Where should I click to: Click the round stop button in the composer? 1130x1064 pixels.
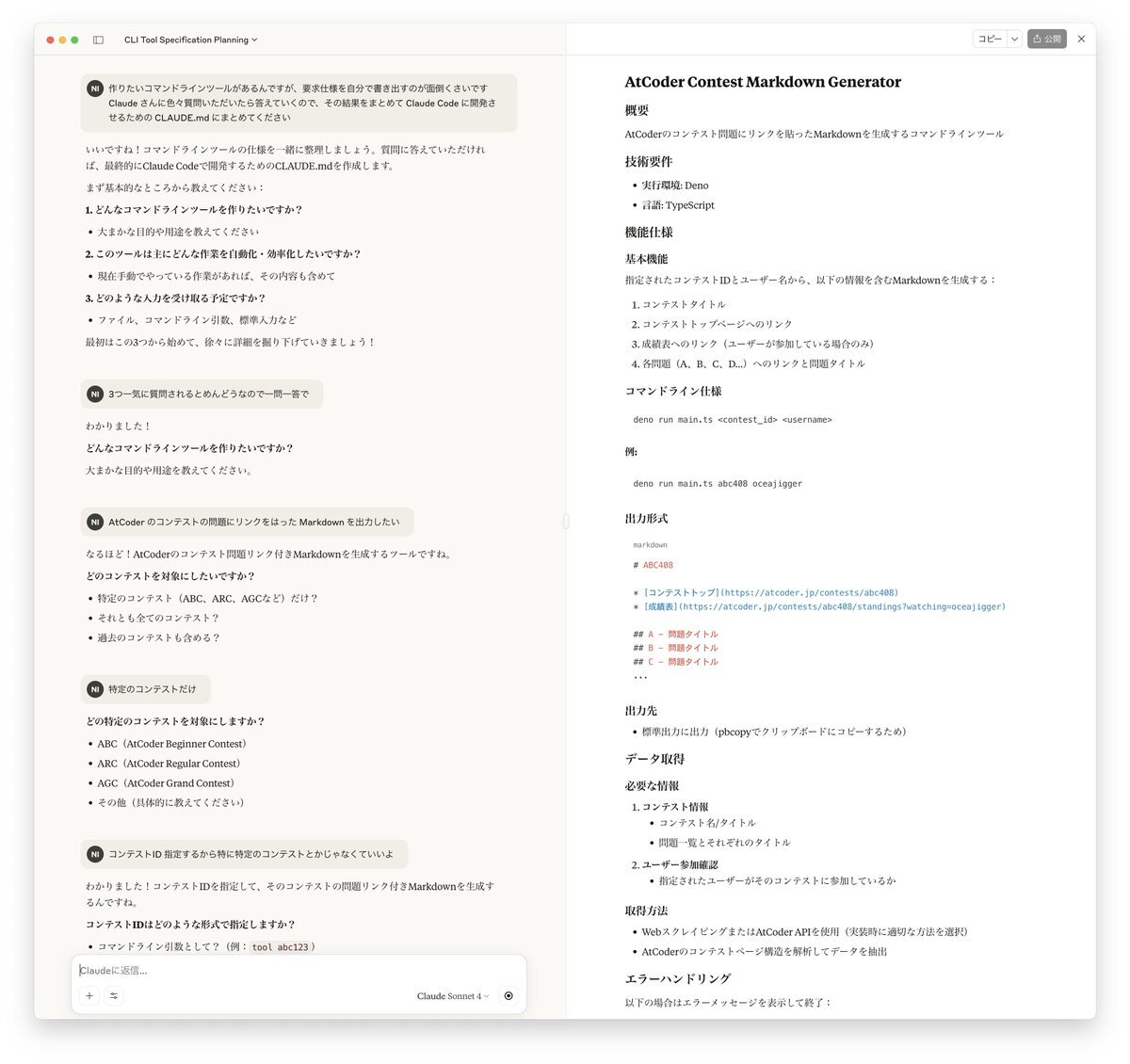[x=508, y=995]
